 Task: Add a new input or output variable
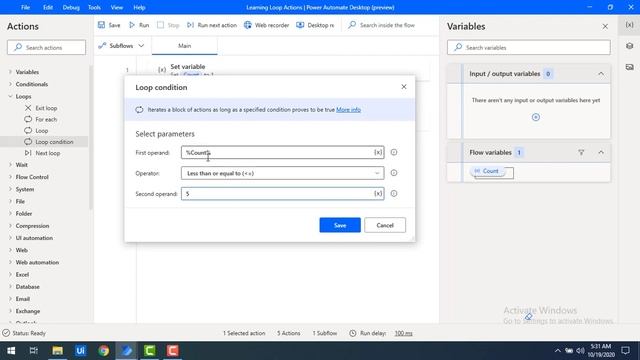click(536, 118)
